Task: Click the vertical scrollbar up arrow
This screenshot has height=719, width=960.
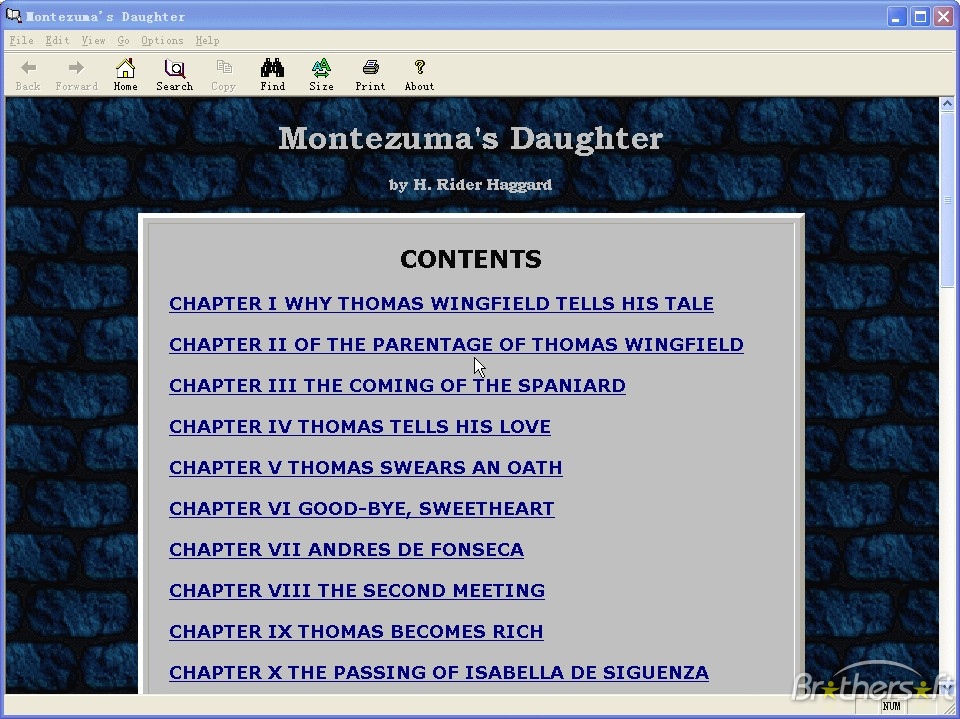Action: click(x=947, y=104)
